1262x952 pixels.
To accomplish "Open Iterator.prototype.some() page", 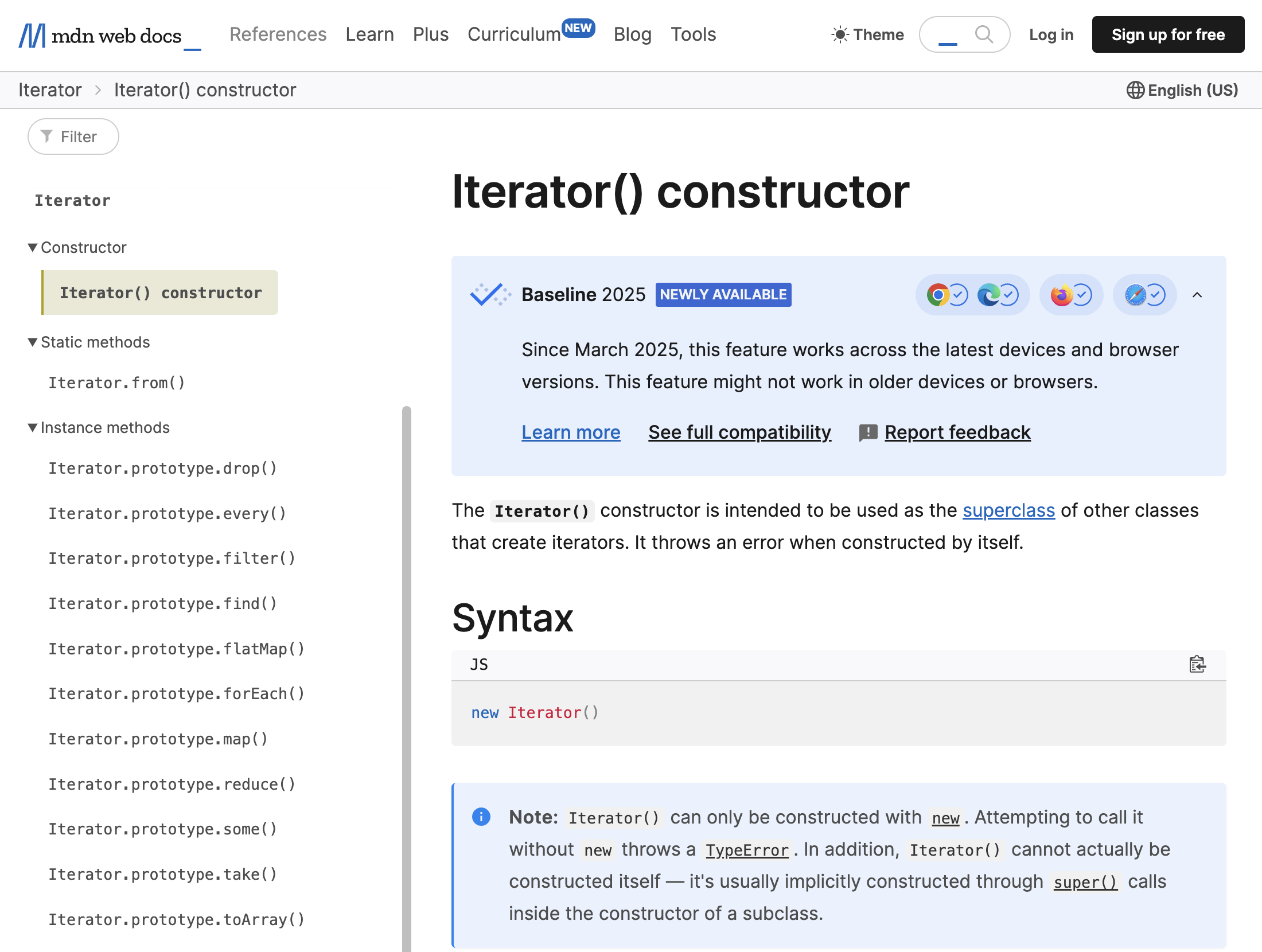I will (x=163, y=829).
